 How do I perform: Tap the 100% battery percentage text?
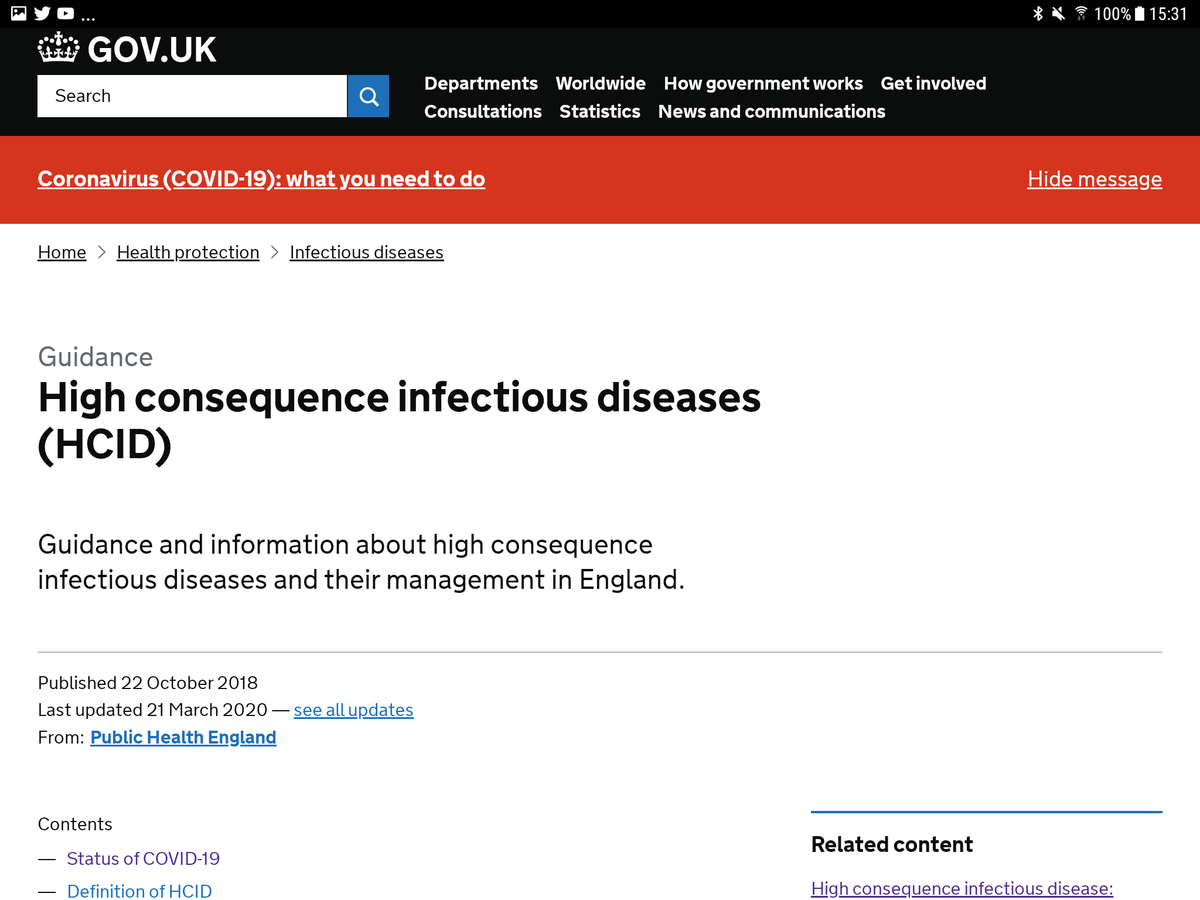1112,13
